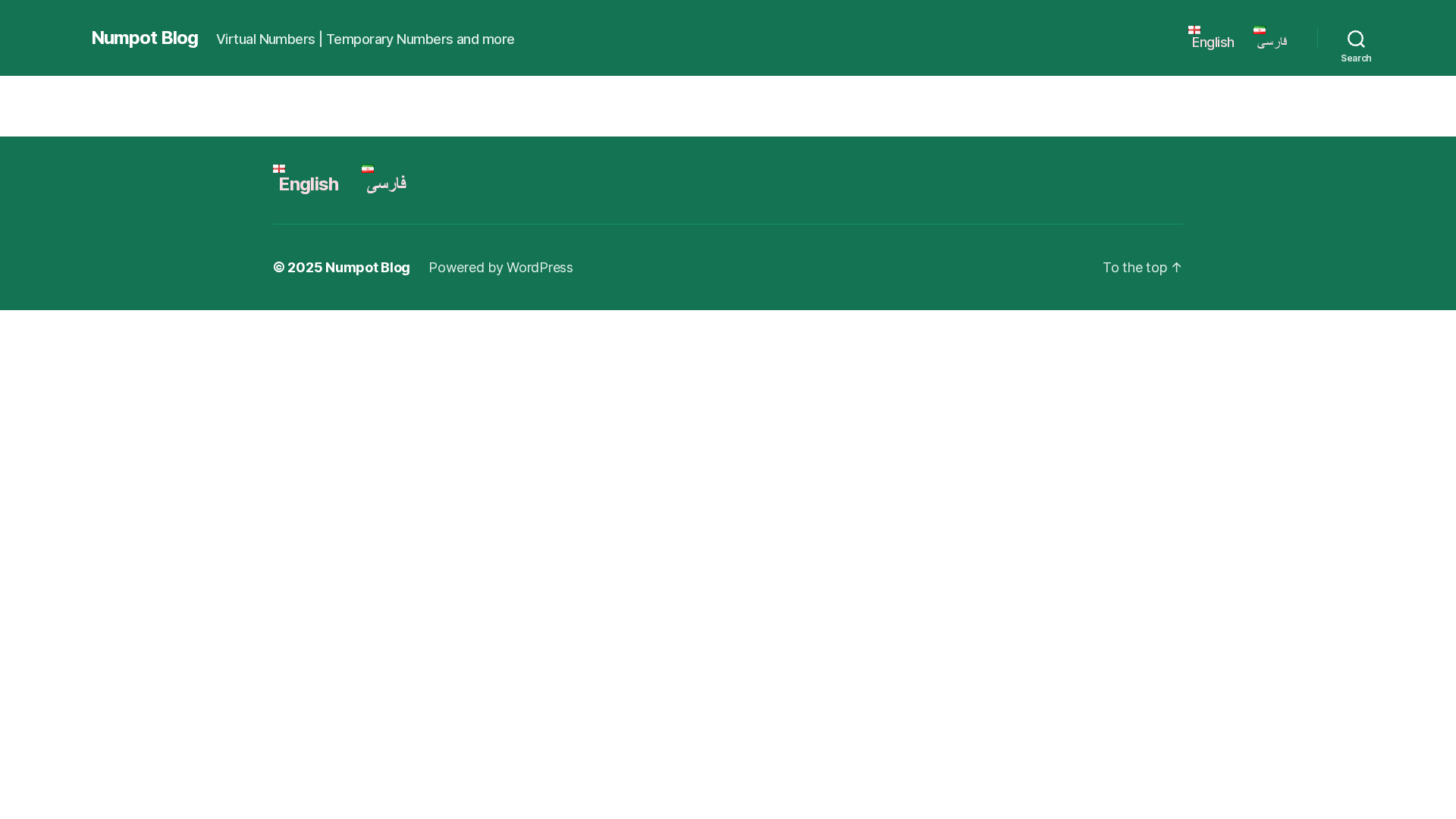Switch to English using the footer language link

[308, 184]
